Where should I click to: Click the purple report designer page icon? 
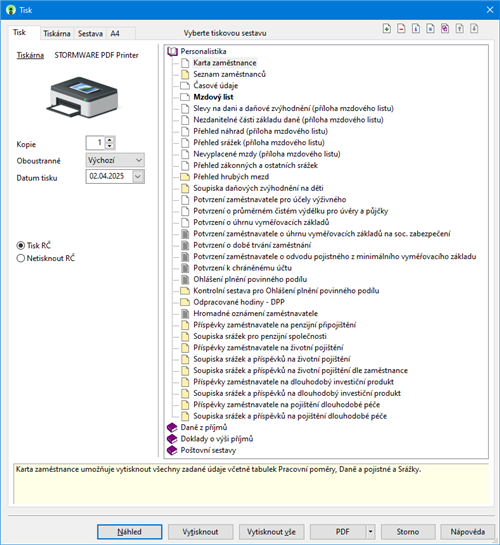tap(445, 29)
